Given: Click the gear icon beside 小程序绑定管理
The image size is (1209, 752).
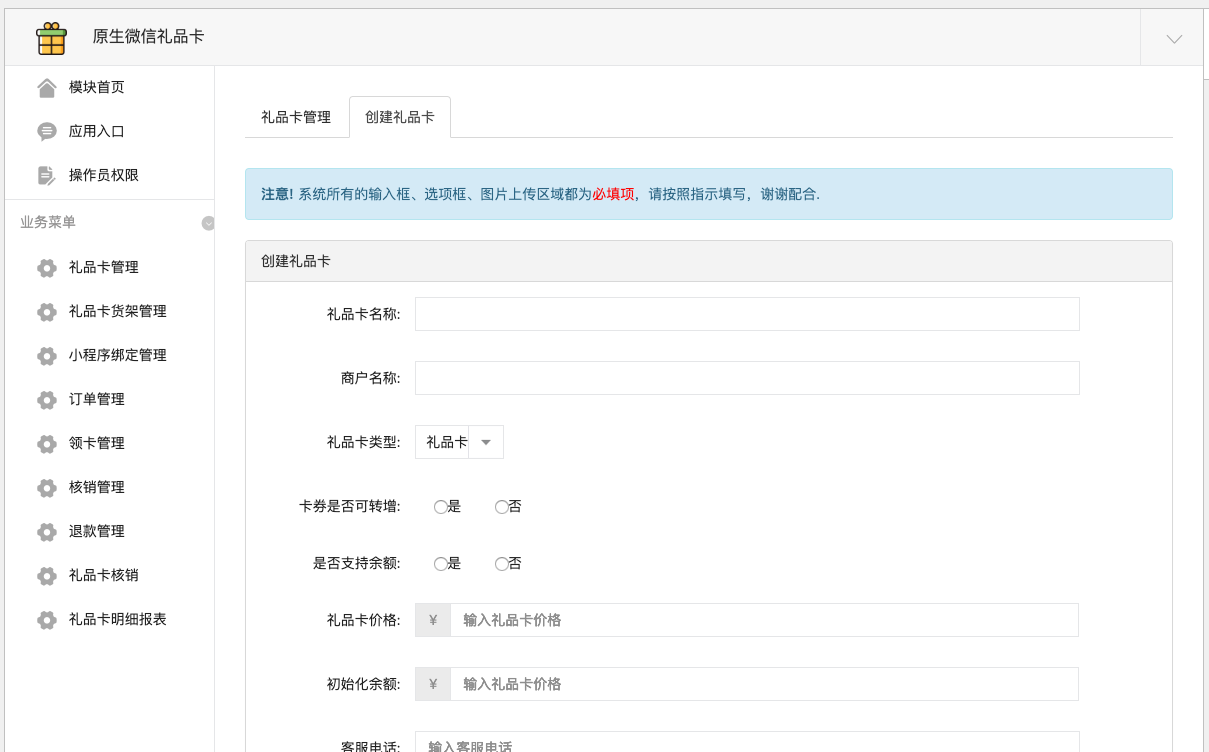Looking at the screenshot, I should (x=47, y=356).
